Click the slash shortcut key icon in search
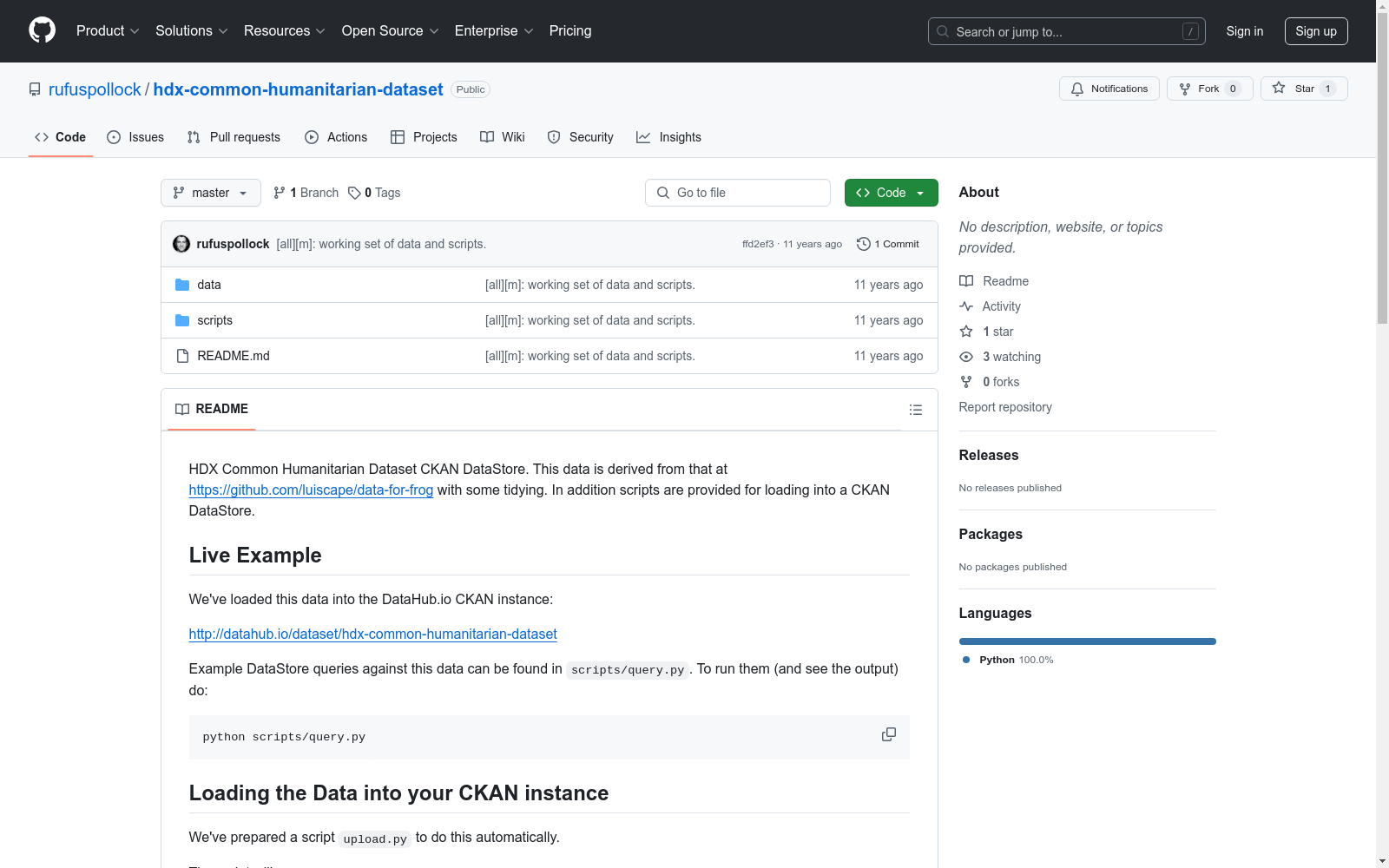Screen dimensions: 1389x868 (1190, 31)
